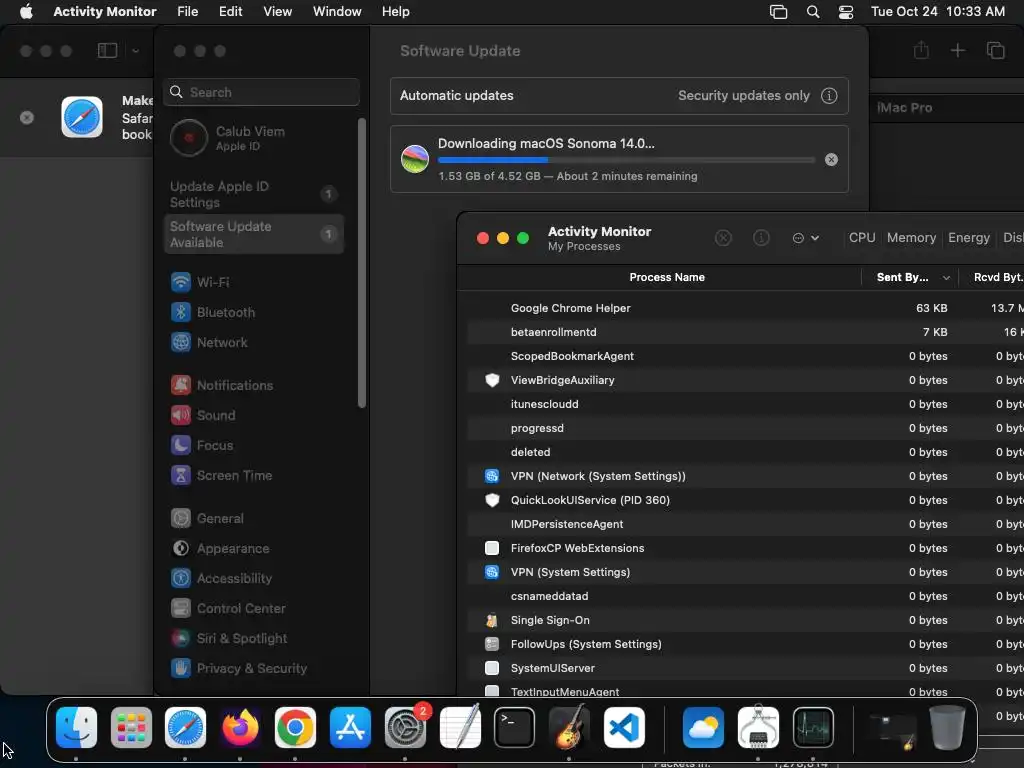The width and height of the screenshot is (1024, 768).
Task: Launch Terminal from the Dock
Action: 515,727
